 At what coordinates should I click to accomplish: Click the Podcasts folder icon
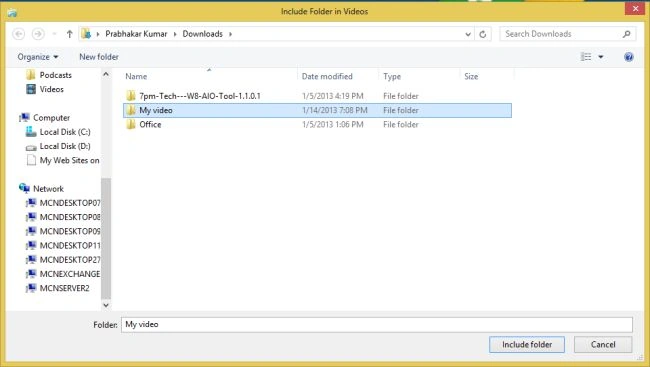click(x=31, y=75)
